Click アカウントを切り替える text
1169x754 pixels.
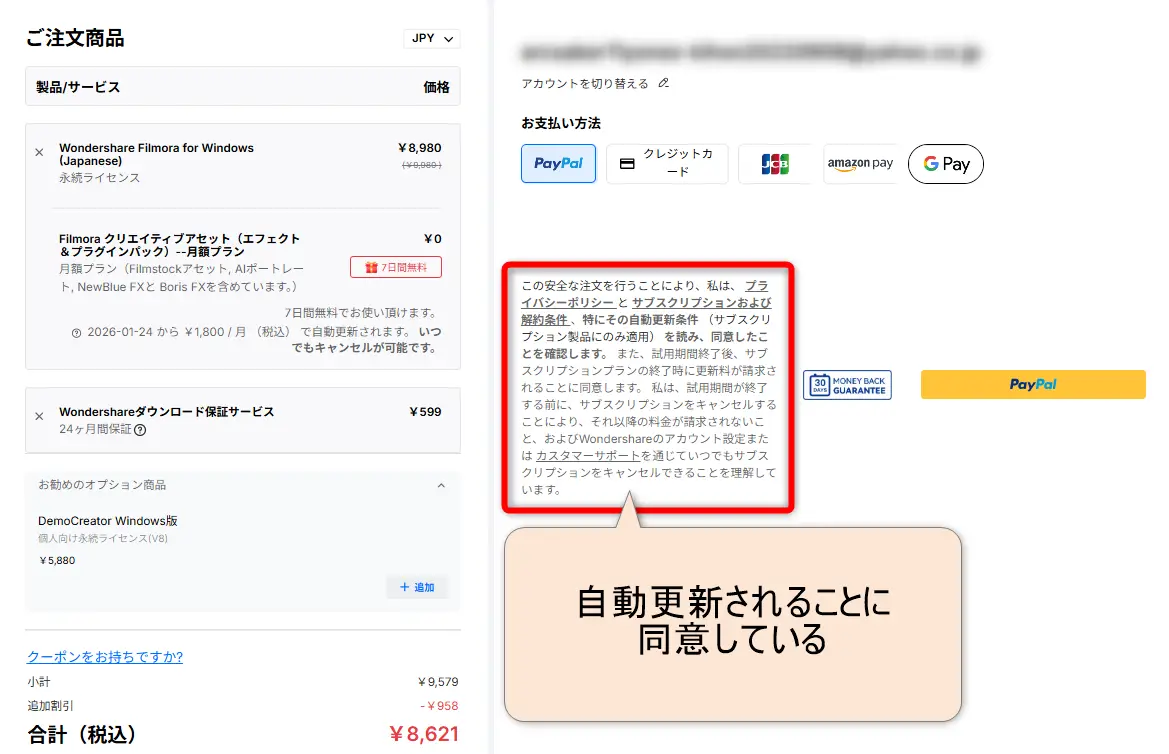click(585, 83)
